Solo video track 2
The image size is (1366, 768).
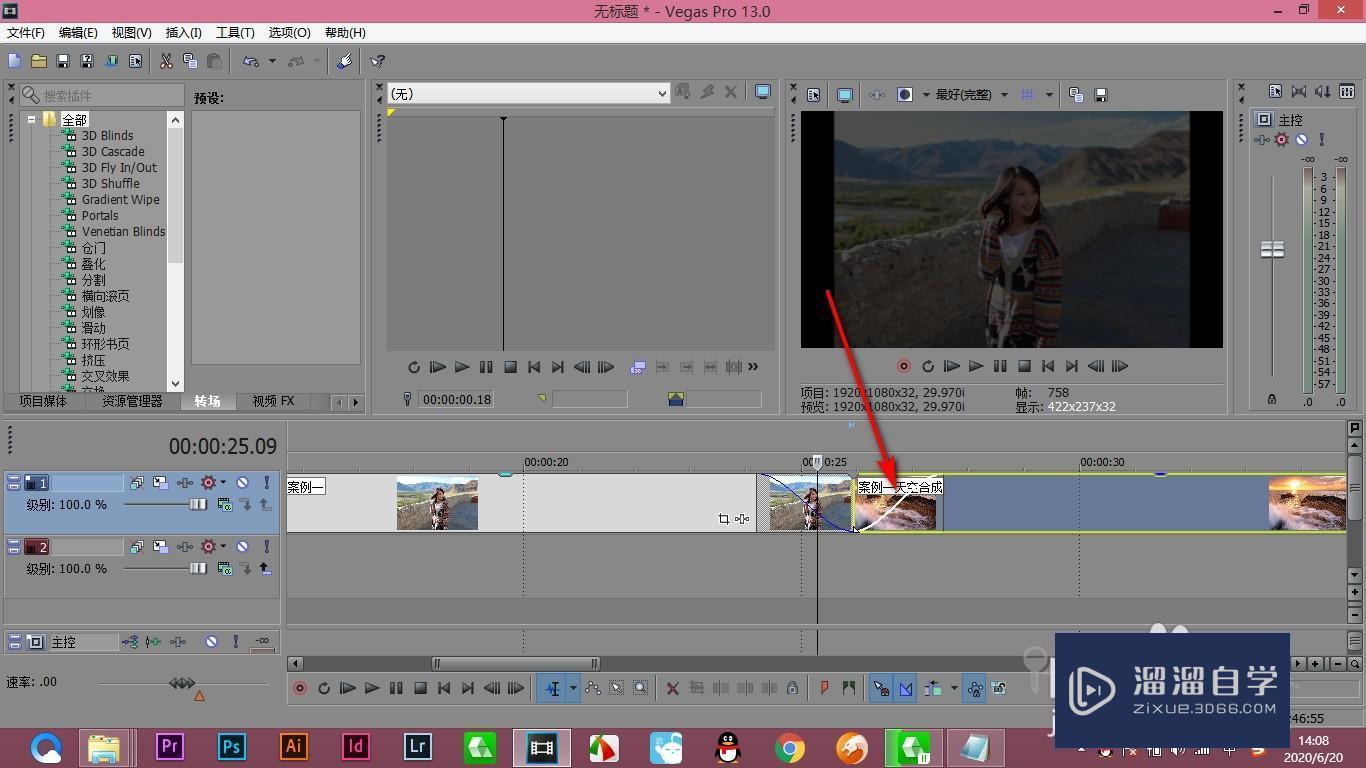266,547
